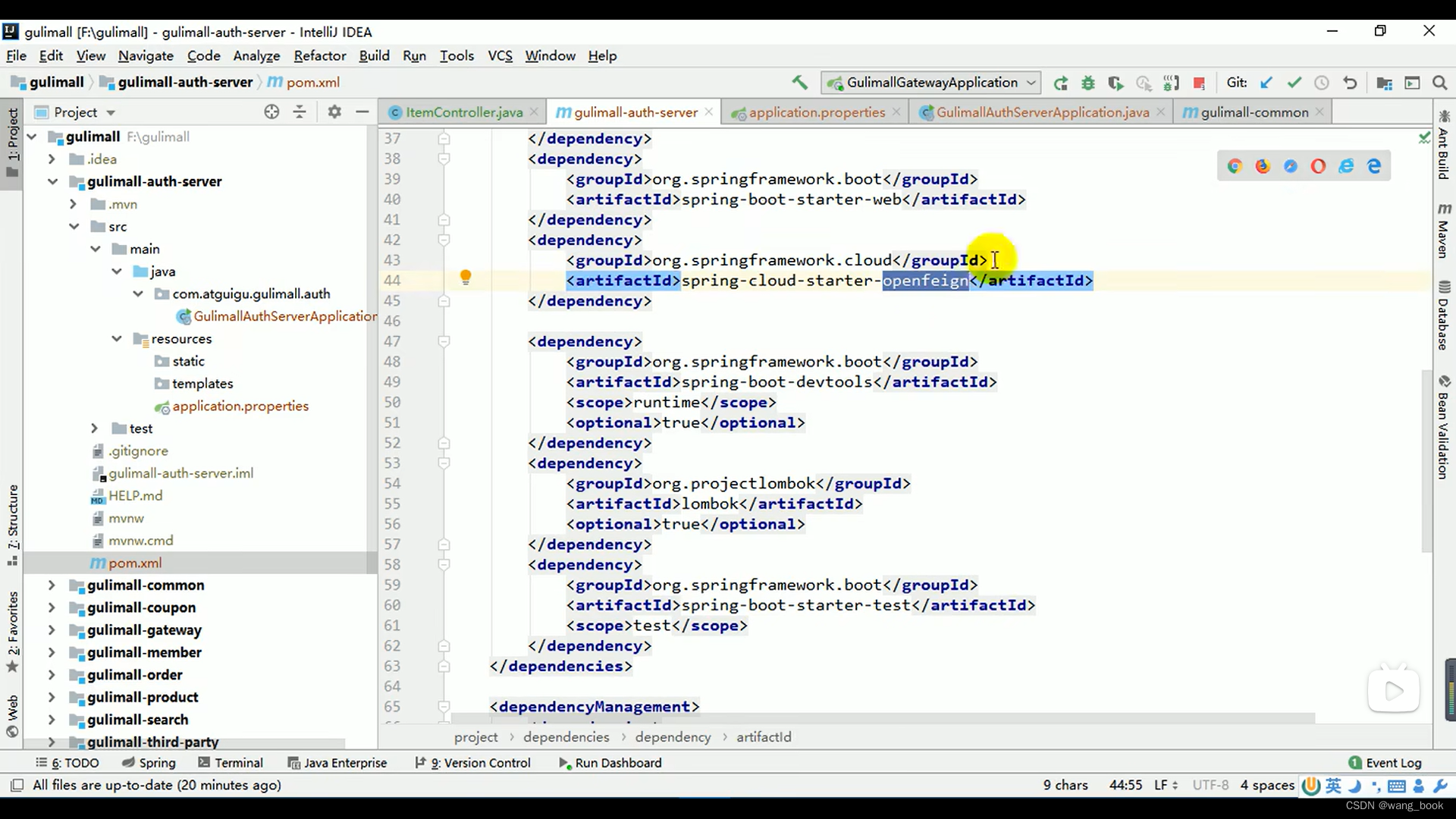The image size is (1456, 819).
Task: Open the VCS menu
Action: pyautogui.click(x=500, y=56)
